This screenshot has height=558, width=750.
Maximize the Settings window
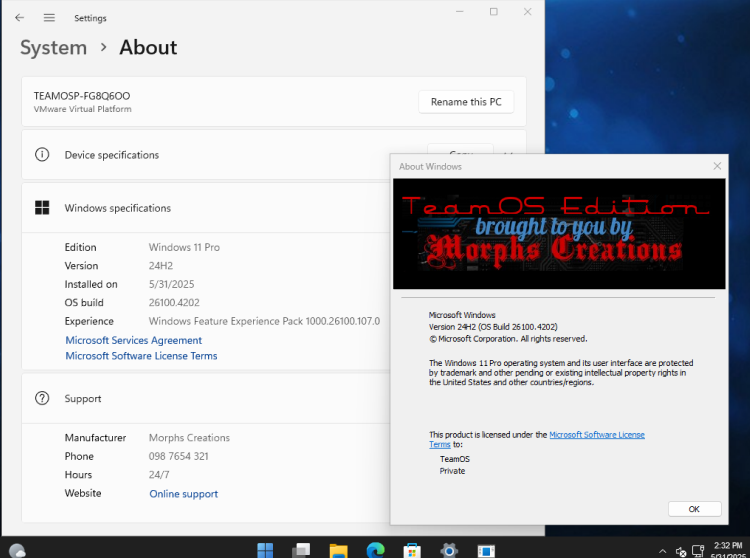pos(494,11)
